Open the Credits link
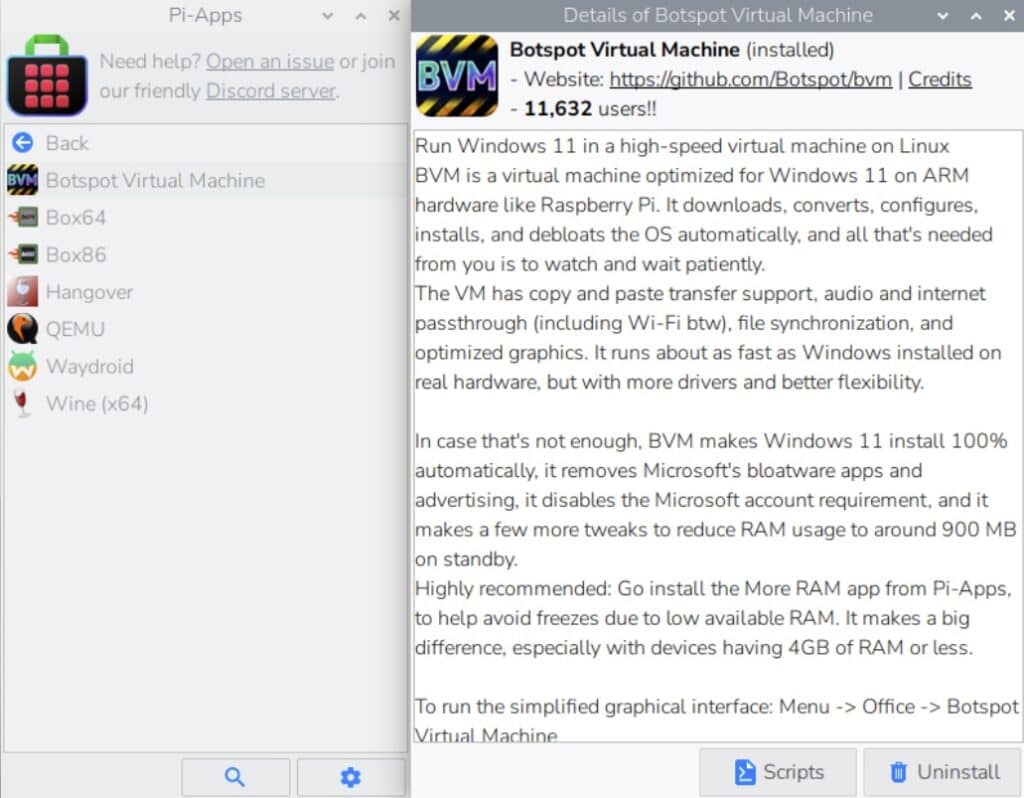 [x=939, y=80]
